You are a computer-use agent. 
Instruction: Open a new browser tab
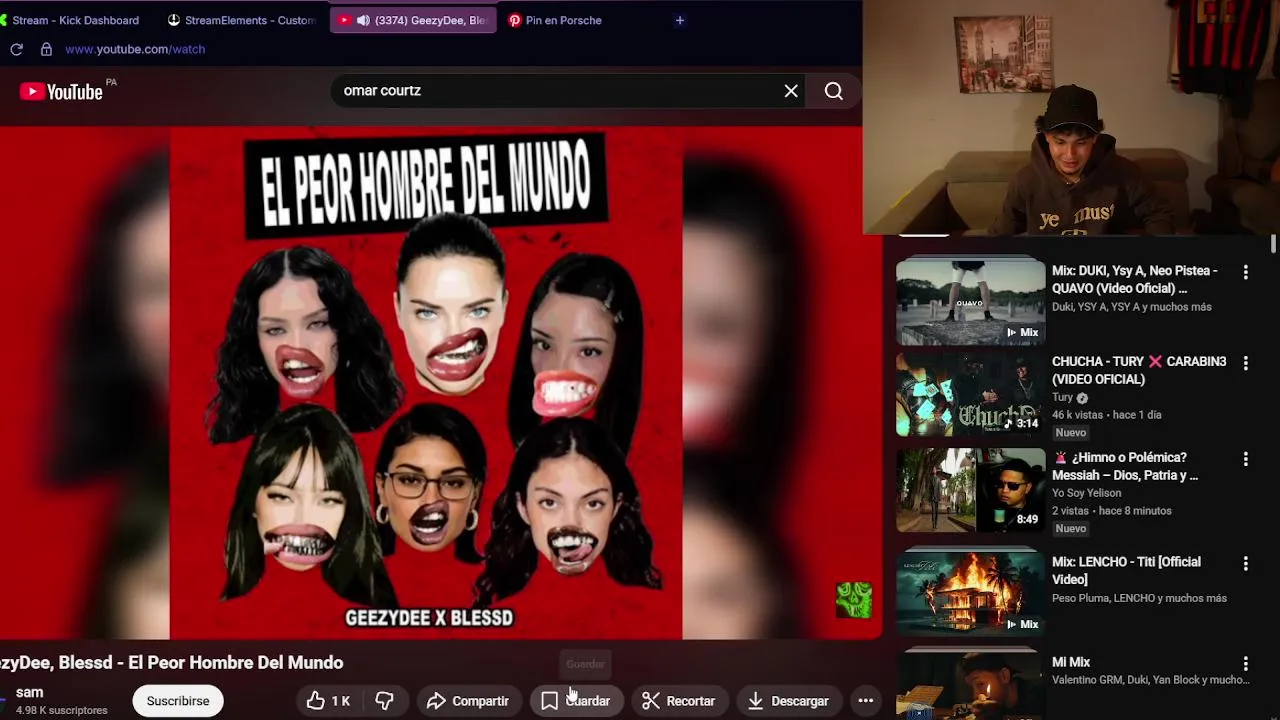click(x=679, y=20)
